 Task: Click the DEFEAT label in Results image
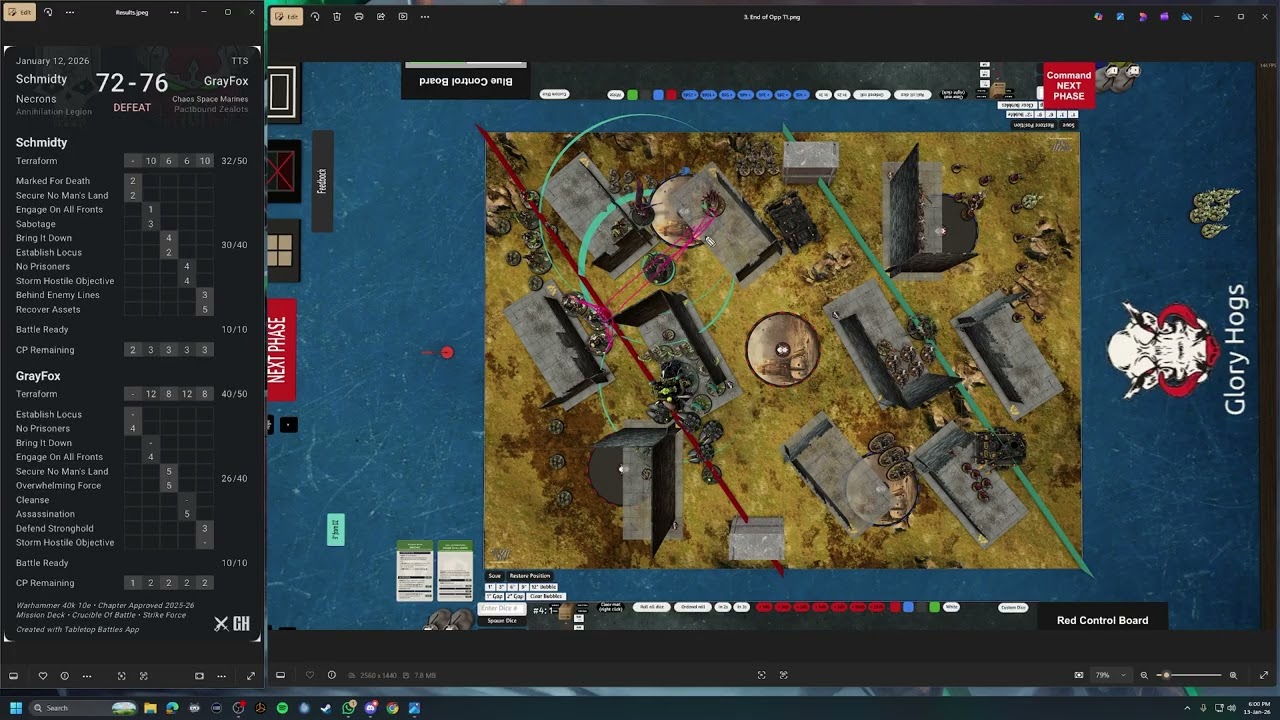pyautogui.click(x=132, y=107)
